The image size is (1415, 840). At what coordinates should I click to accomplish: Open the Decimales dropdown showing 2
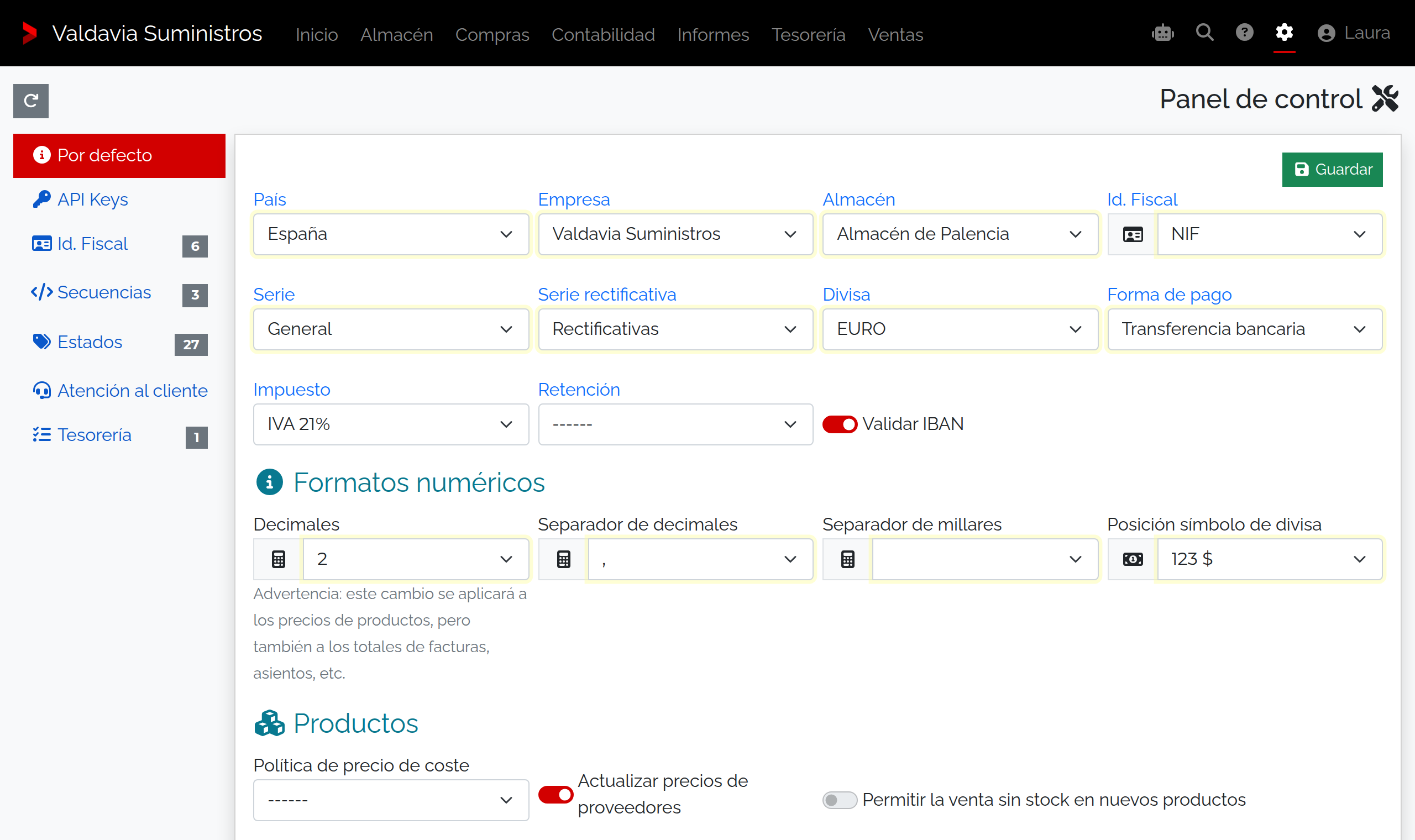pos(416,559)
